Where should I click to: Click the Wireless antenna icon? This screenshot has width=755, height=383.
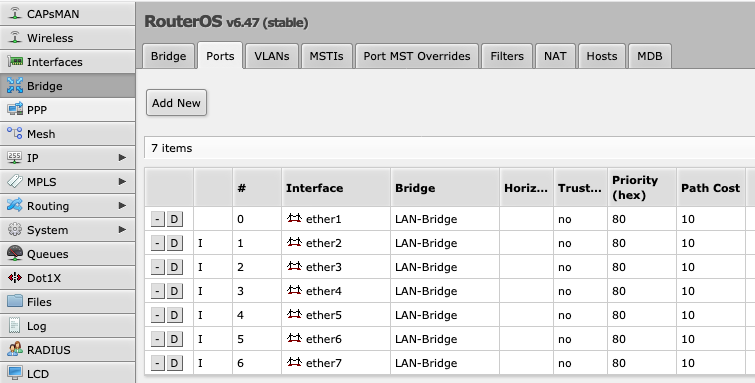15,38
